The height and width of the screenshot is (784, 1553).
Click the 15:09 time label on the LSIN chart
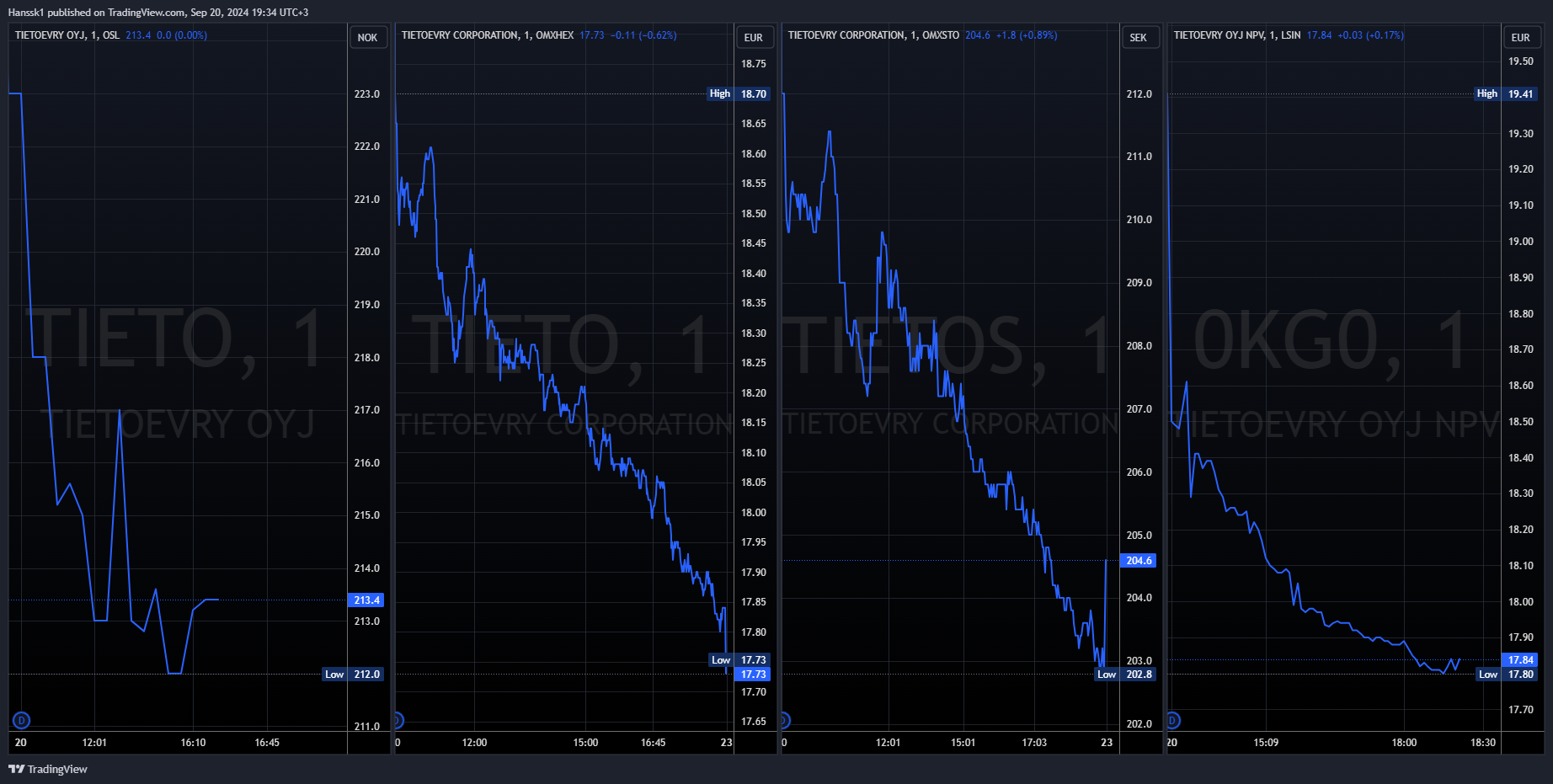1266,743
